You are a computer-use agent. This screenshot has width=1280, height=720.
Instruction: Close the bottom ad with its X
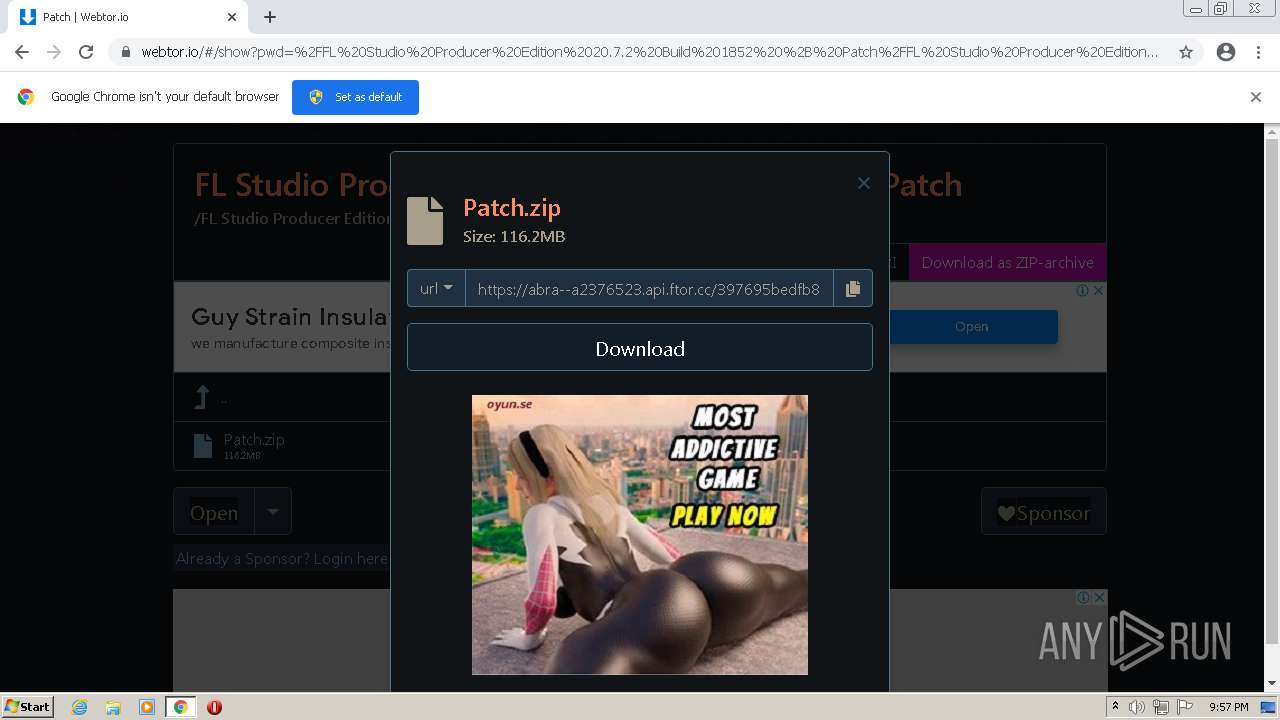[1098, 597]
